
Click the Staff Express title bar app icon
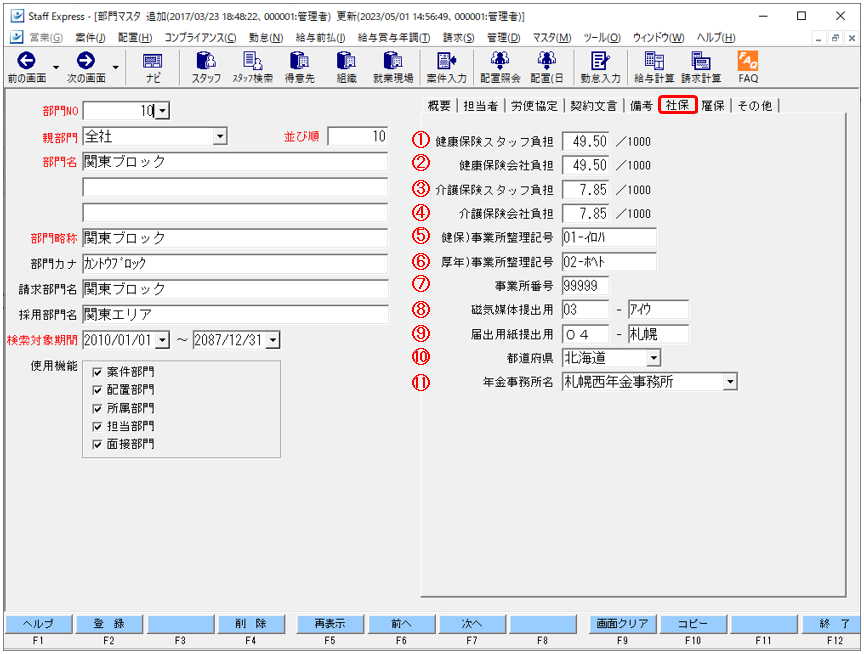(17, 15)
